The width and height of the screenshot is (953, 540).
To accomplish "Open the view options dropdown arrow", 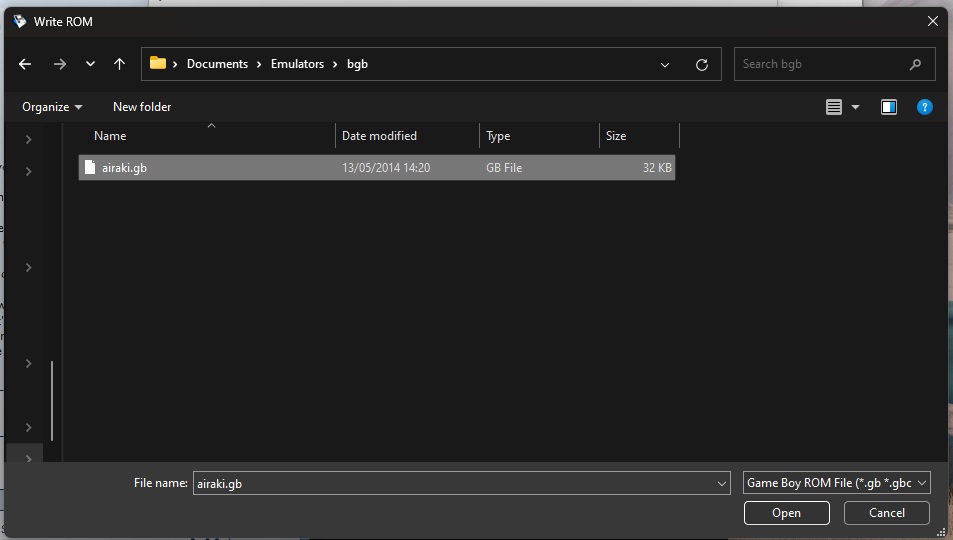I will [855, 108].
